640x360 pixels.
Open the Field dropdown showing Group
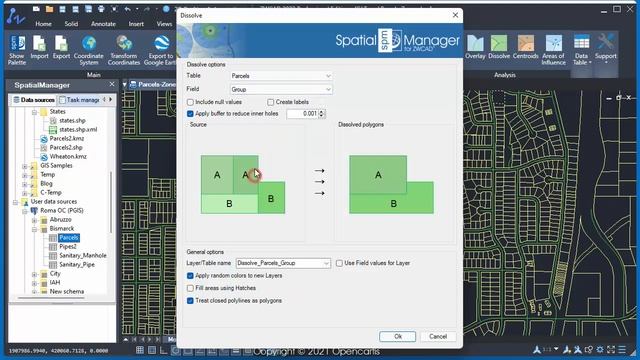(281, 89)
